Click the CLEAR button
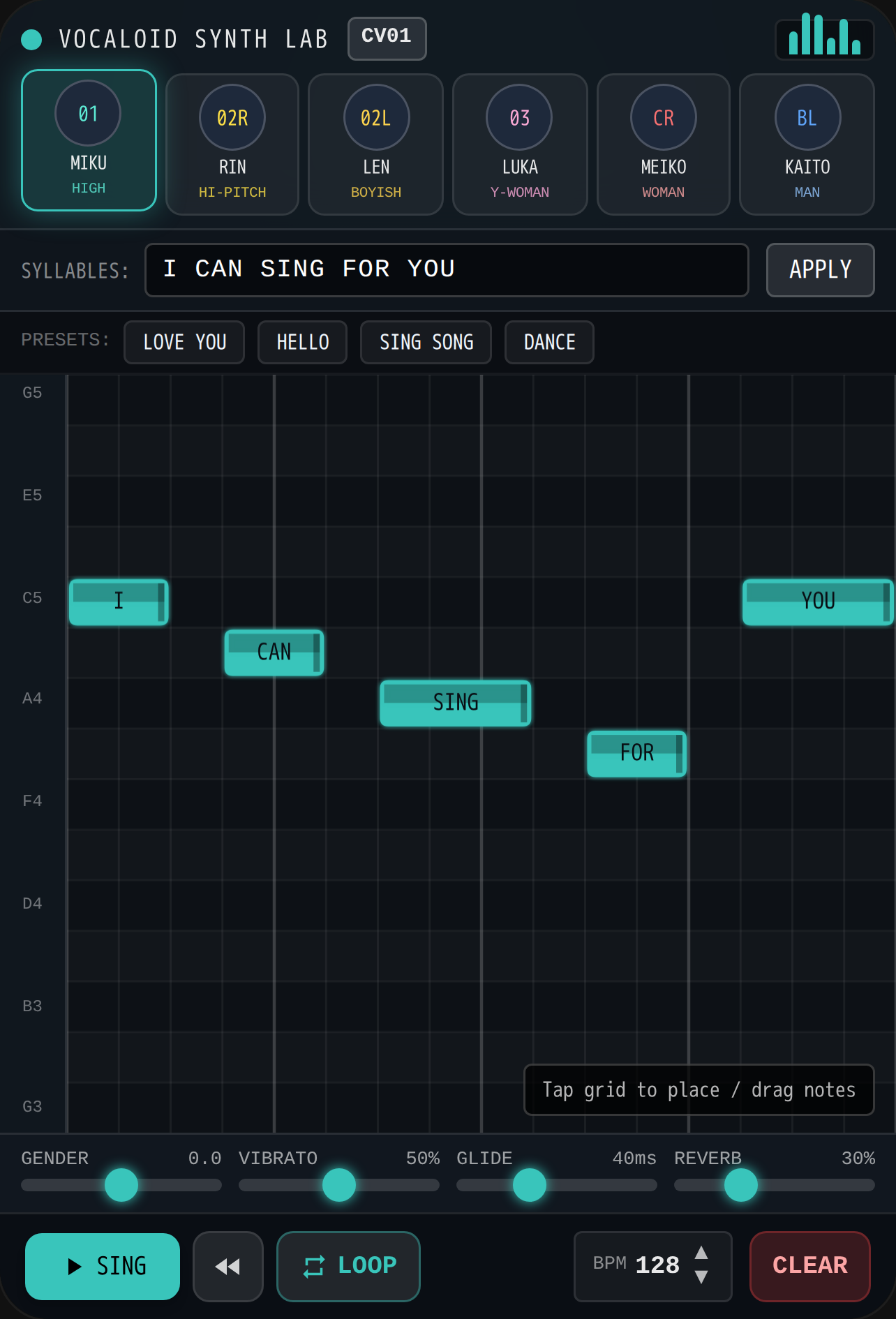896x1319 pixels. pos(810,1266)
